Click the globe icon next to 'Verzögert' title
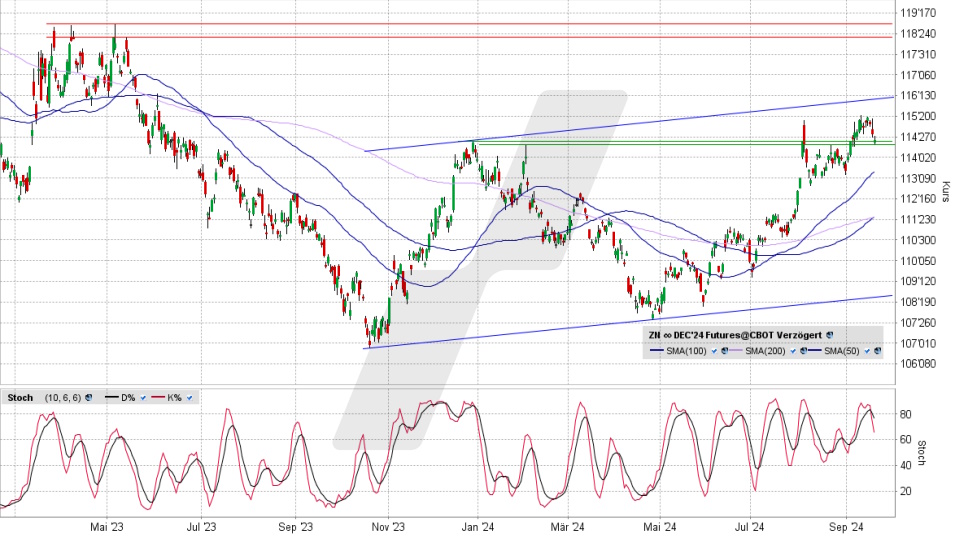The height and width of the screenshot is (540, 960). tap(830, 335)
